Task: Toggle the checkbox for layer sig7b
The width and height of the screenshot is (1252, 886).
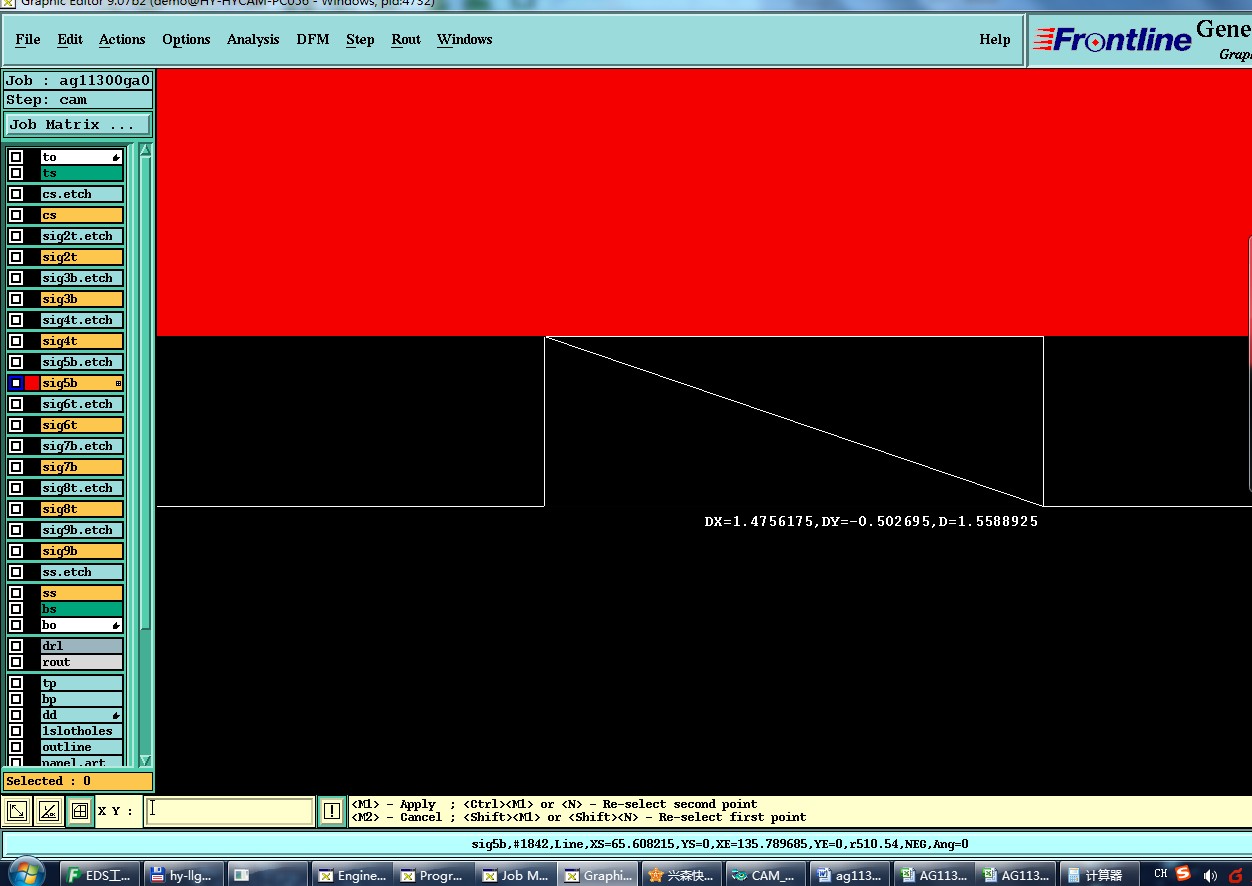Action: click(16, 467)
